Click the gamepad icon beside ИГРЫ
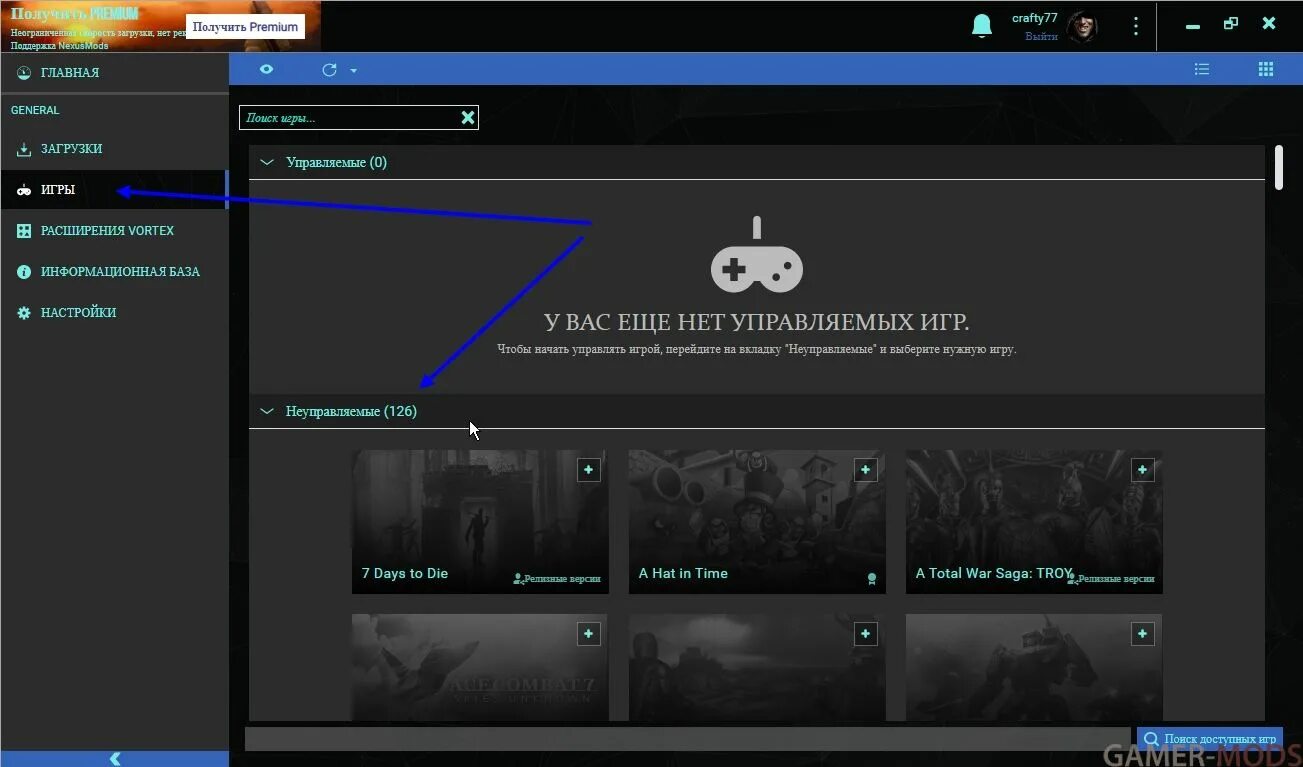 click(x=24, y=190)
